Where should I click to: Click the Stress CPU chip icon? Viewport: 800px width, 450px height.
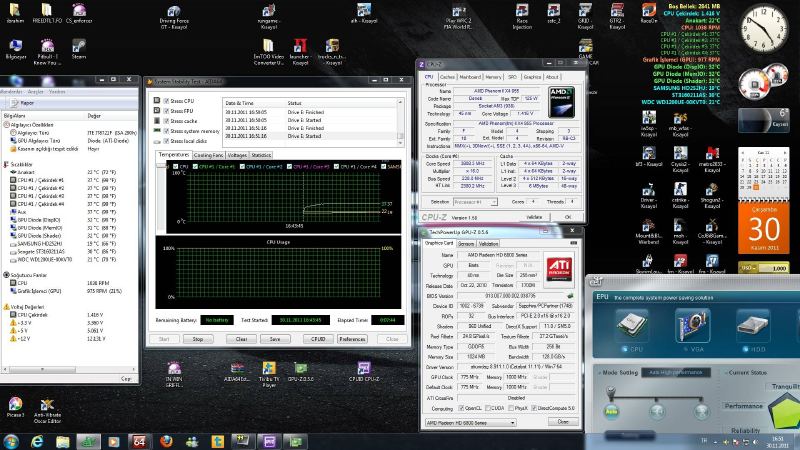[157, 101]
